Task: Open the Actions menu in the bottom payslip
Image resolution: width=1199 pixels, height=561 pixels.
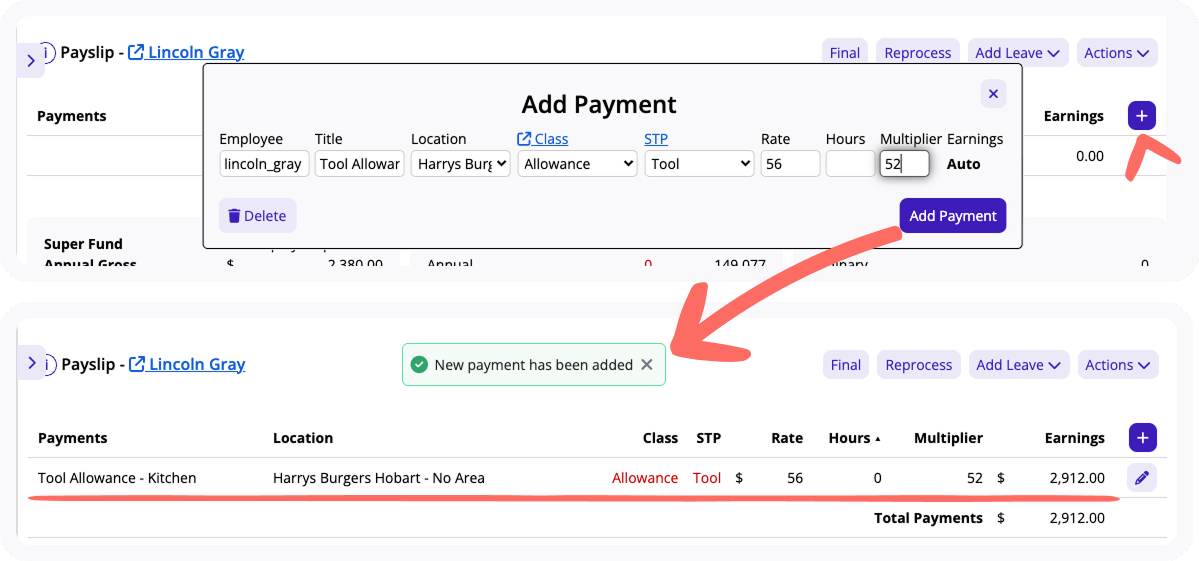Action: 1119,365
